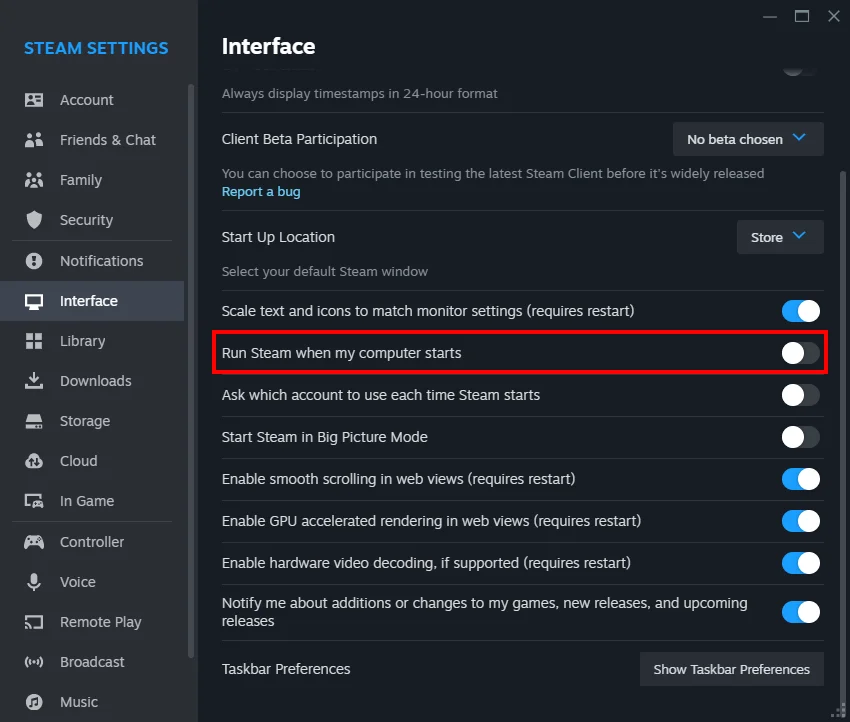Open the Client Beta Participation dropdown
This screenshot has width=850, height=722.
747,139
